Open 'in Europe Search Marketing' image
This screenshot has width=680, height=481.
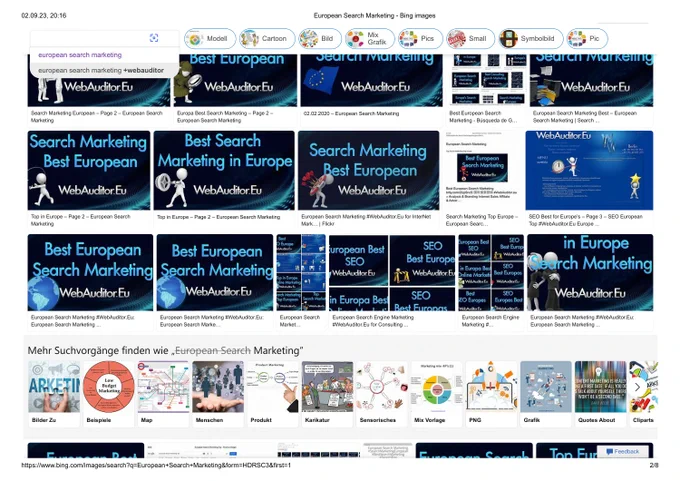tap(590, 272)
